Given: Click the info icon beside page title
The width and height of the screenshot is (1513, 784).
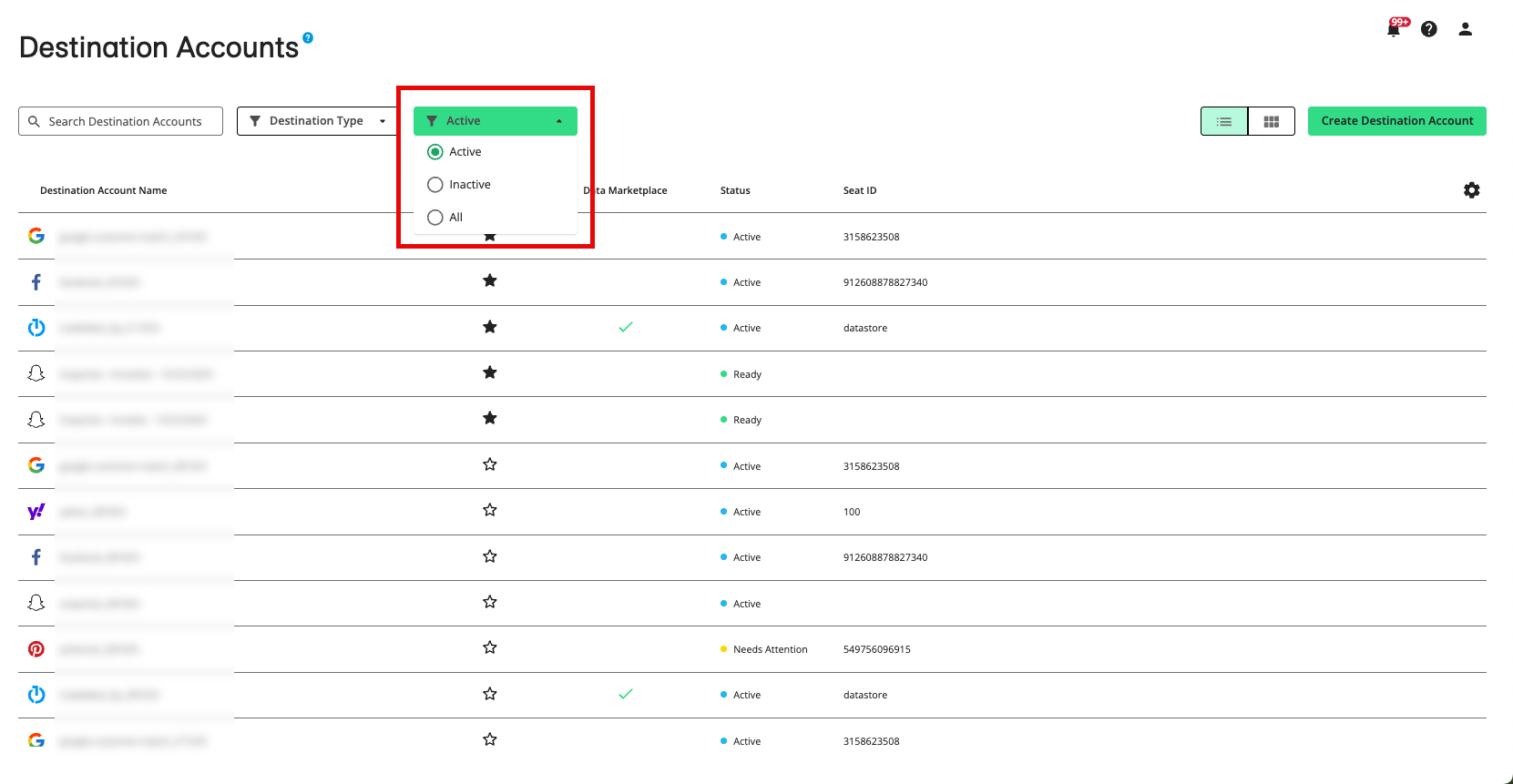Looking at the screenshot, I should (x=308, y=37).
